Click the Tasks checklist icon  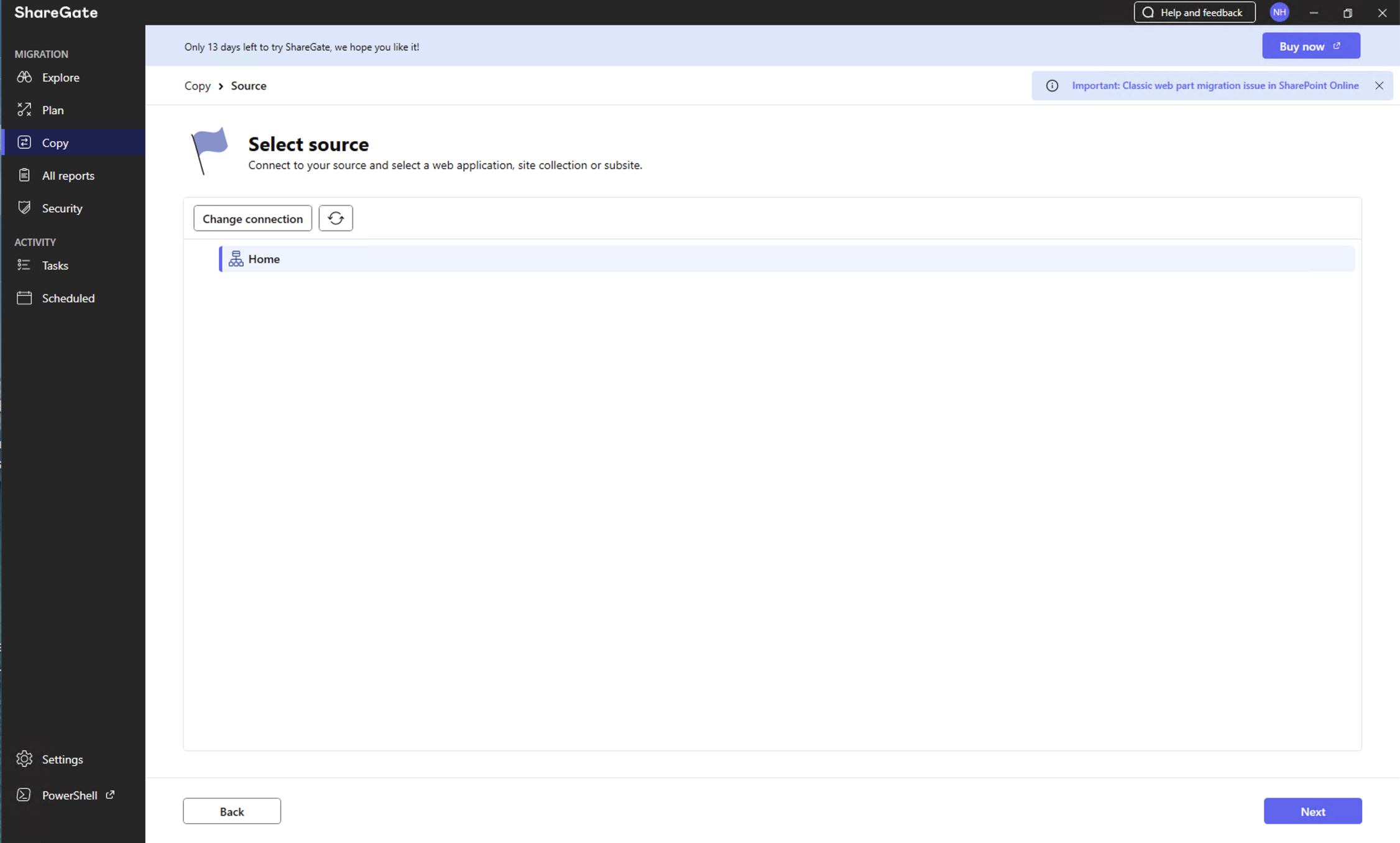coord(24,265)
